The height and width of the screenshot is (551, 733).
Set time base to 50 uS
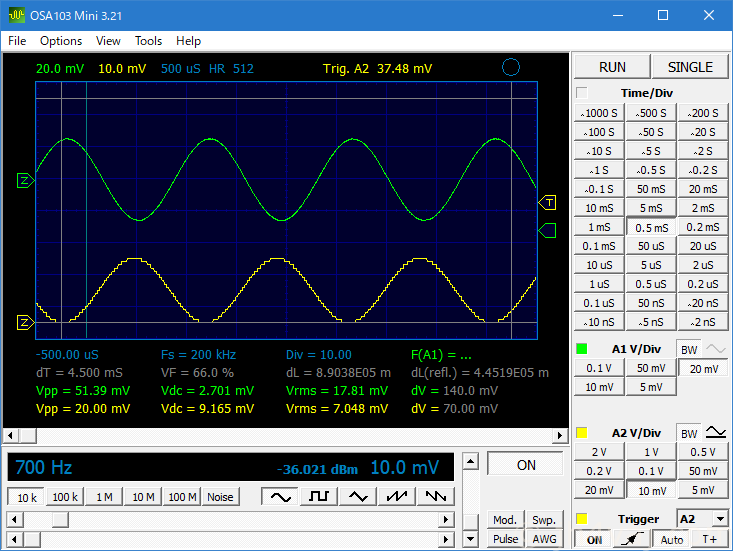point(651,246)
